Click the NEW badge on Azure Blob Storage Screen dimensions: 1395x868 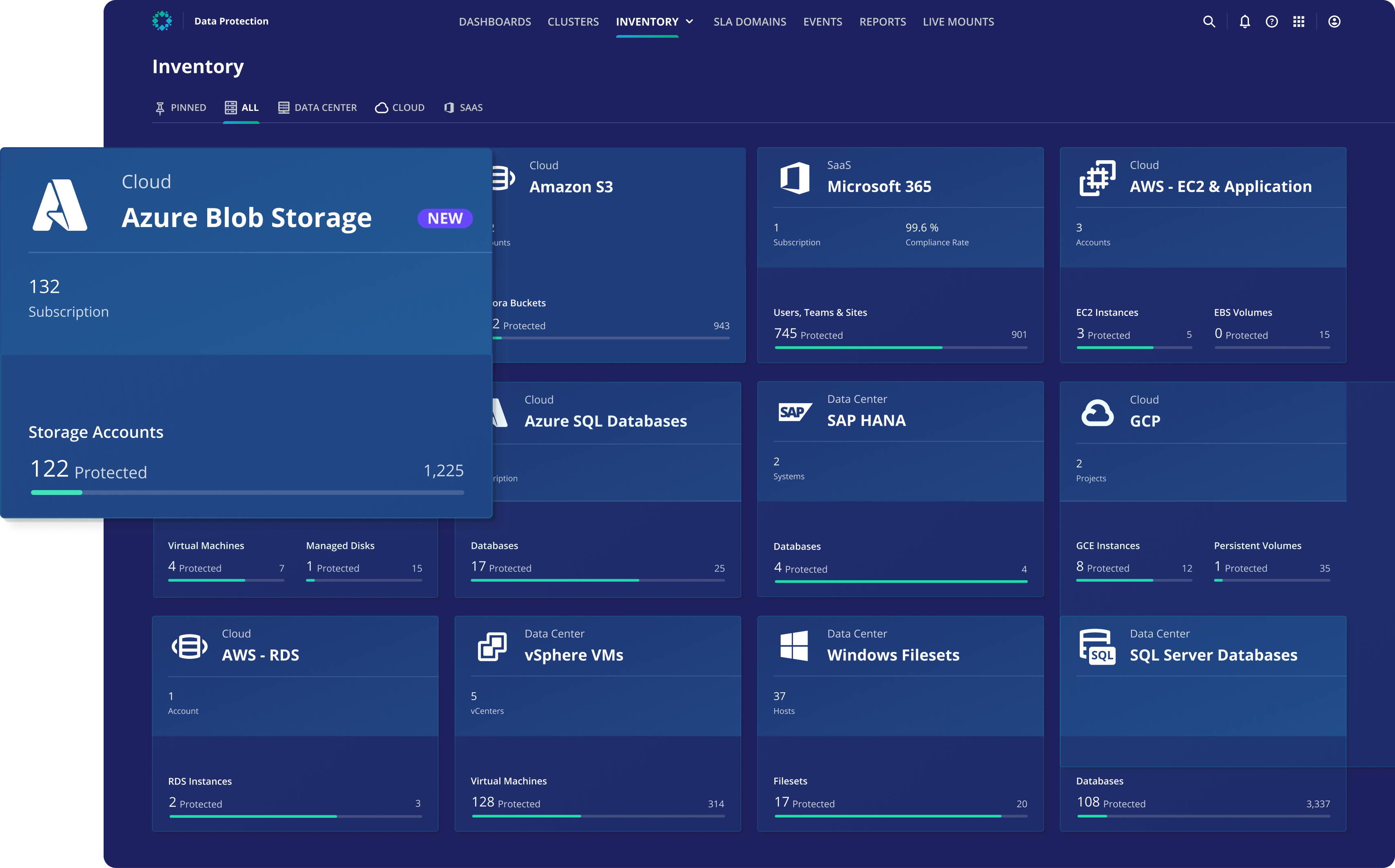pyautogui.click(x=445, y=218)
